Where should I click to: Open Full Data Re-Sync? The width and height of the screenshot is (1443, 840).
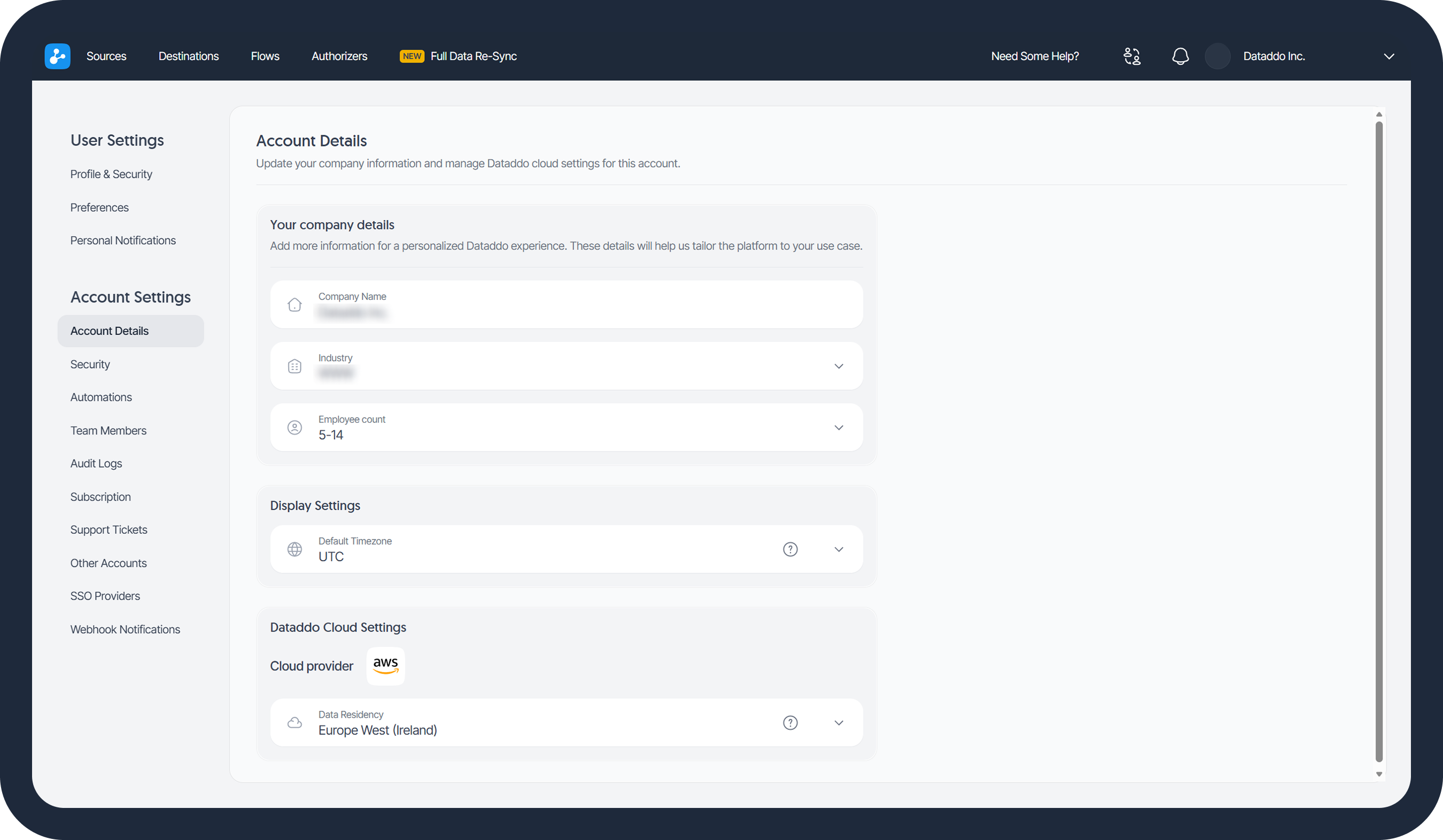(x=473, y=56)
